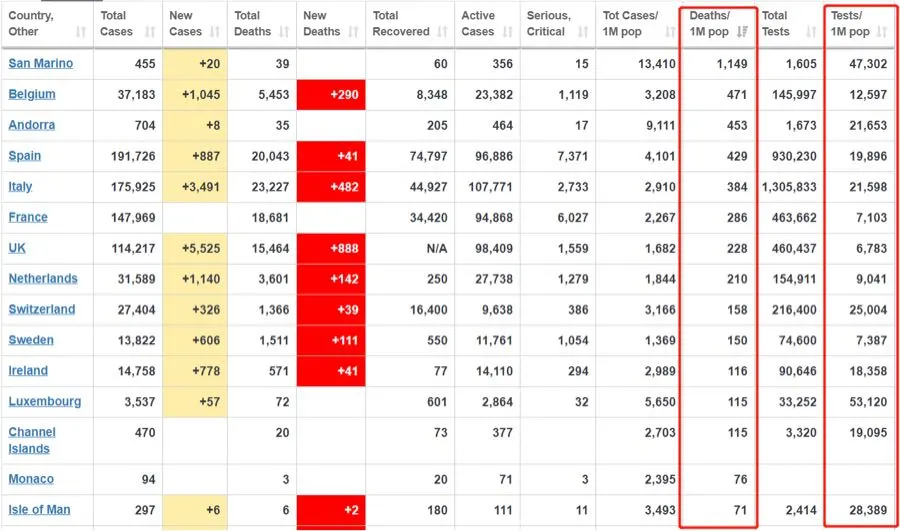Click Netherlands' +142 new deaths cell
Viewport: 900px width, 531px height.
coord(331,279)
